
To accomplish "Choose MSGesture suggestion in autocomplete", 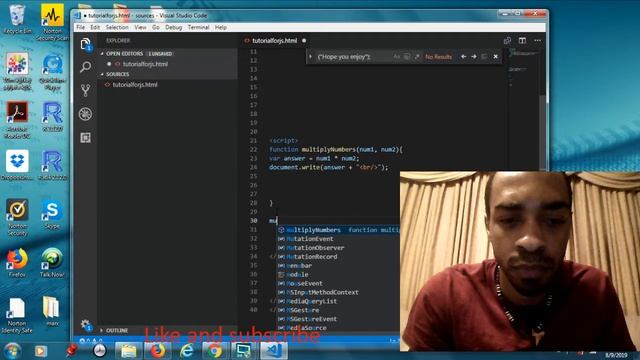I will [339, 310].
